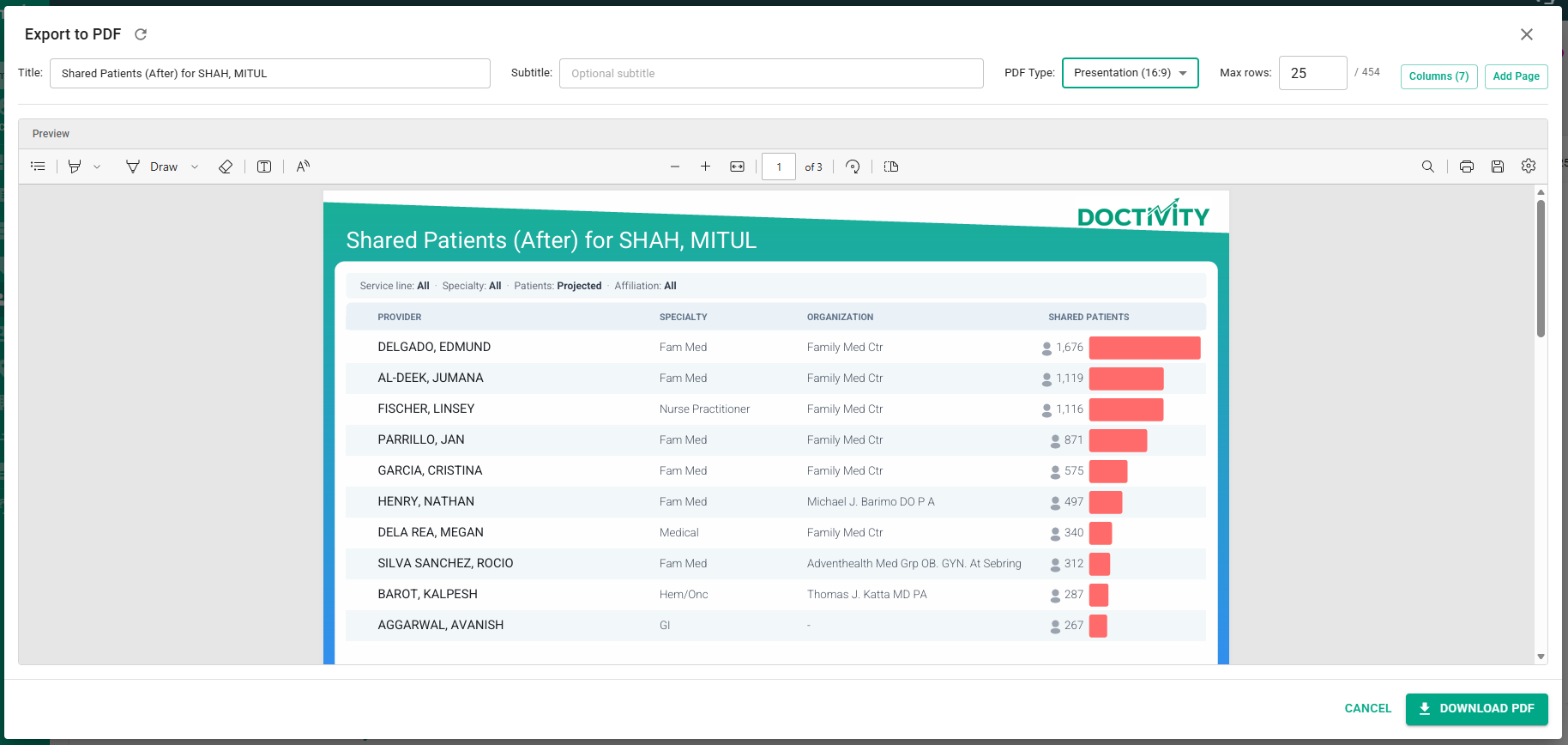Click the read aloud icon
This screenshot has height=745, width=1568.
pyautogui.click(x=303, y=167)
